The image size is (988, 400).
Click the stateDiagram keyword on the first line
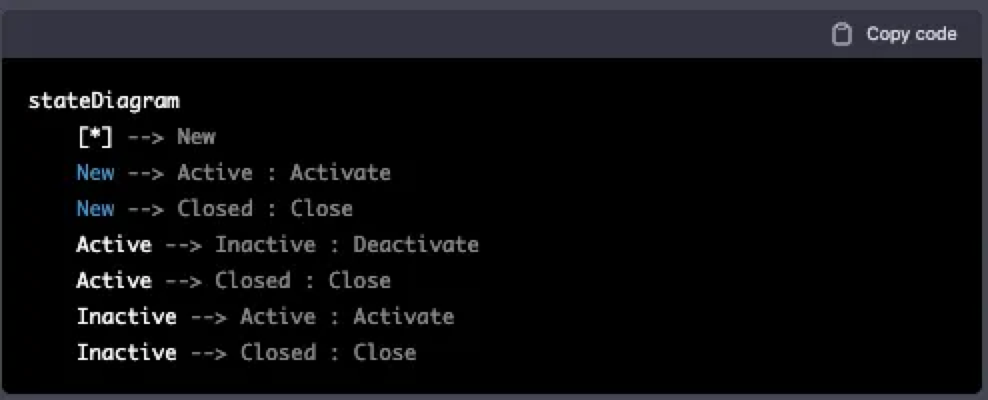coord(104,101)
